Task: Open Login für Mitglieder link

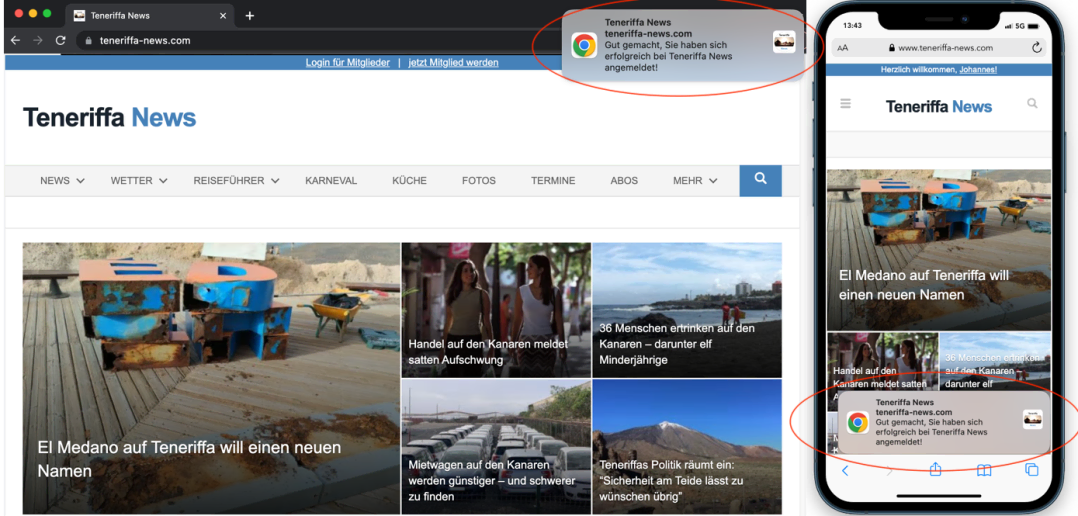Action: coord(348,63)
